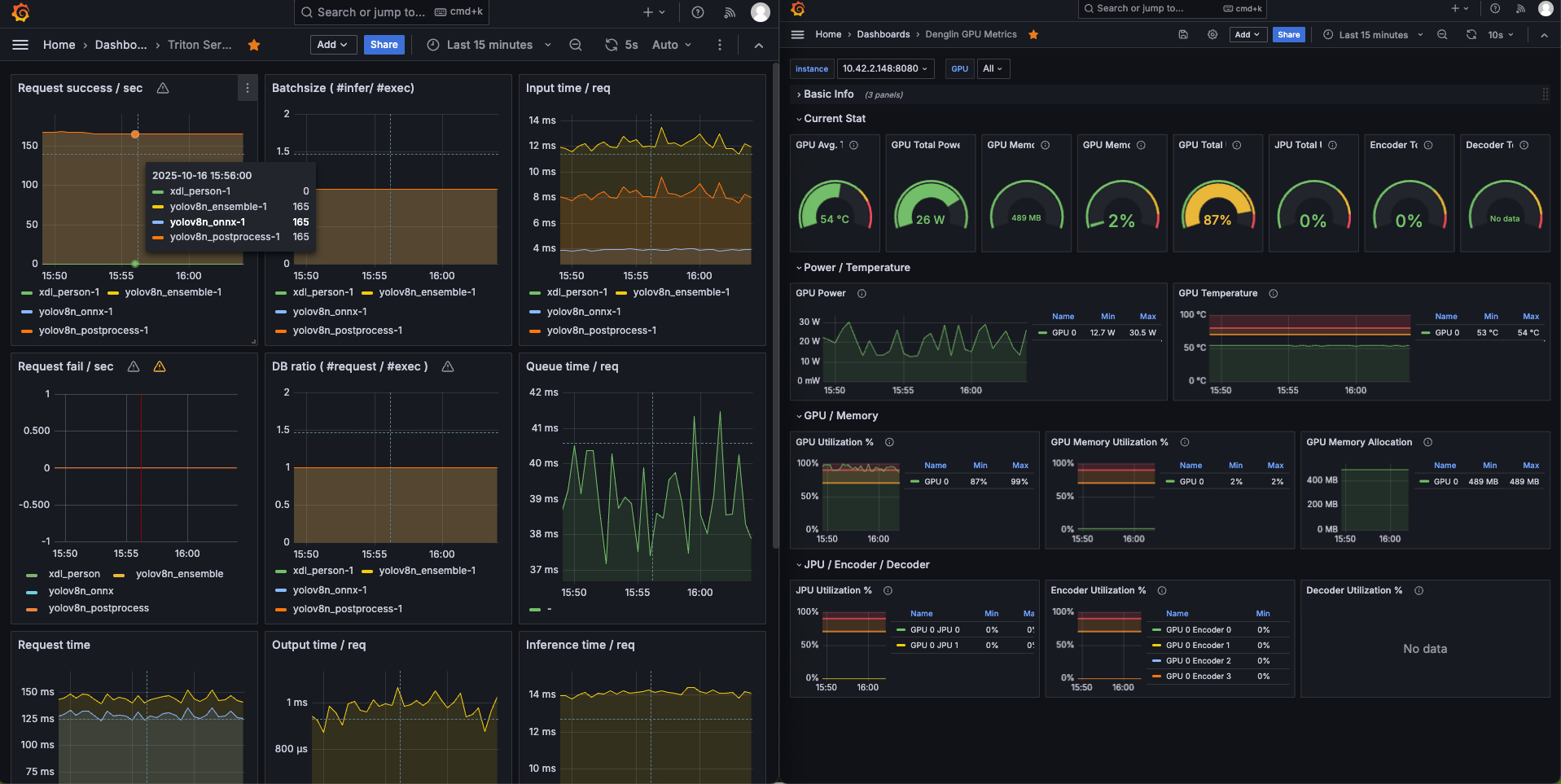1561x784 pixels.
Task: Click the Share button in Triton dashboard
Action: 384,45
